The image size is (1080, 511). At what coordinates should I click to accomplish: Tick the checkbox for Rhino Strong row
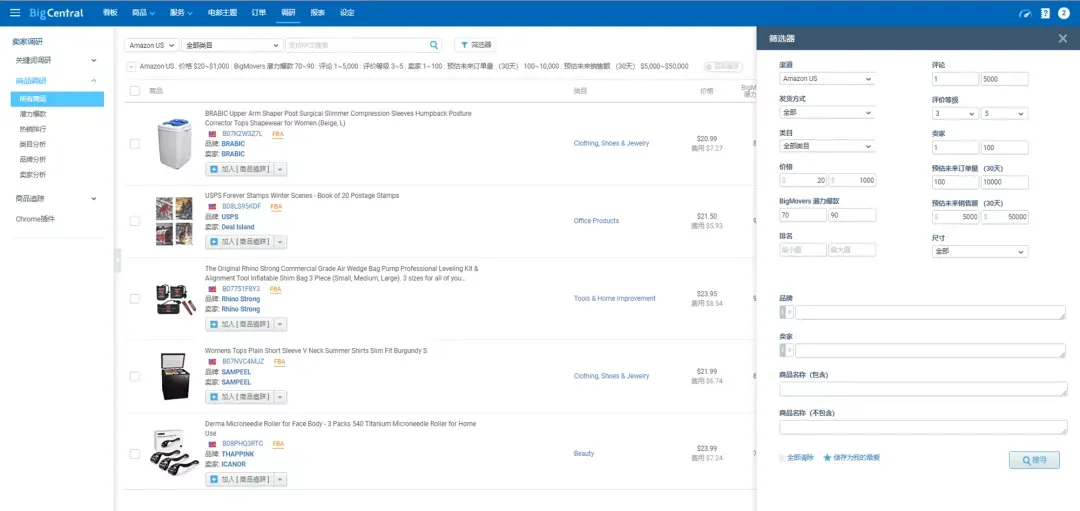[135, 299]
